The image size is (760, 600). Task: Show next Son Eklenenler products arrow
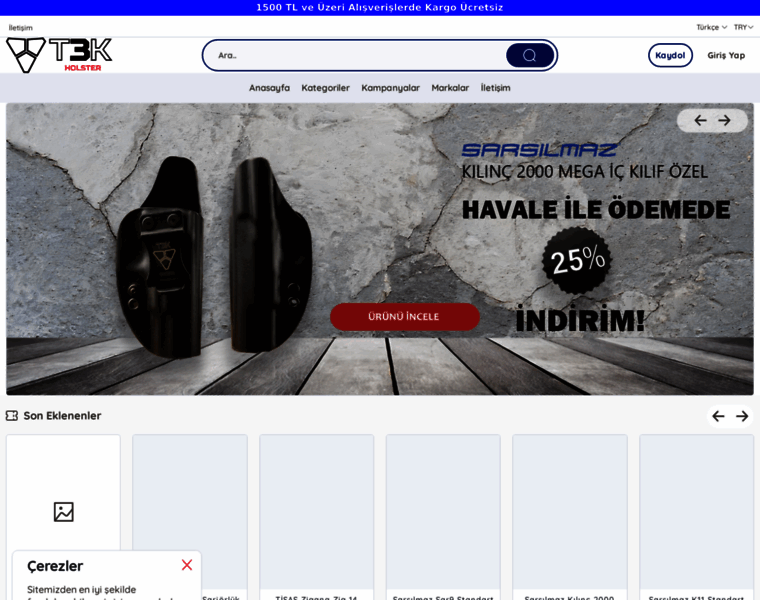click(742, 416)
